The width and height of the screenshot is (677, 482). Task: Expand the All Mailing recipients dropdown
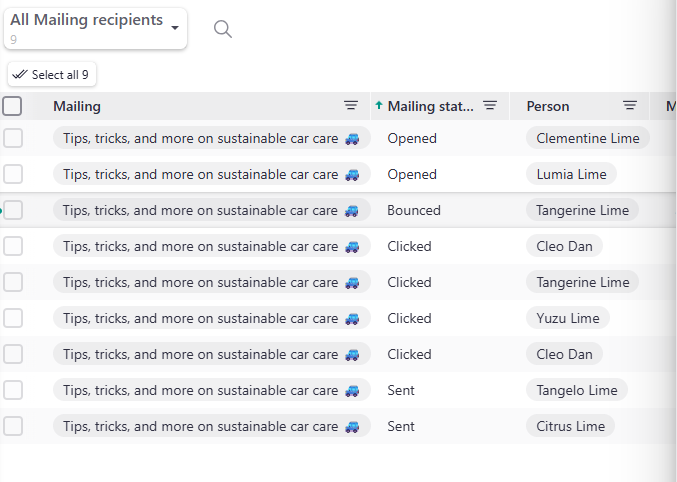(x=175, y=27)
